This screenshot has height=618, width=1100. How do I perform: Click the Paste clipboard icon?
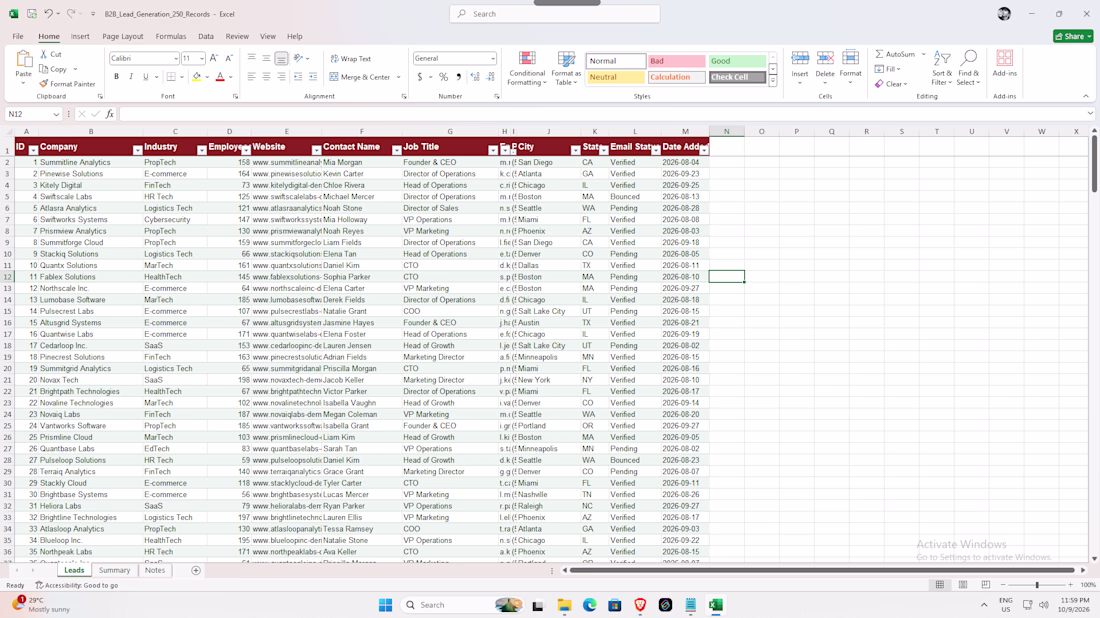(x=23, y=59)
